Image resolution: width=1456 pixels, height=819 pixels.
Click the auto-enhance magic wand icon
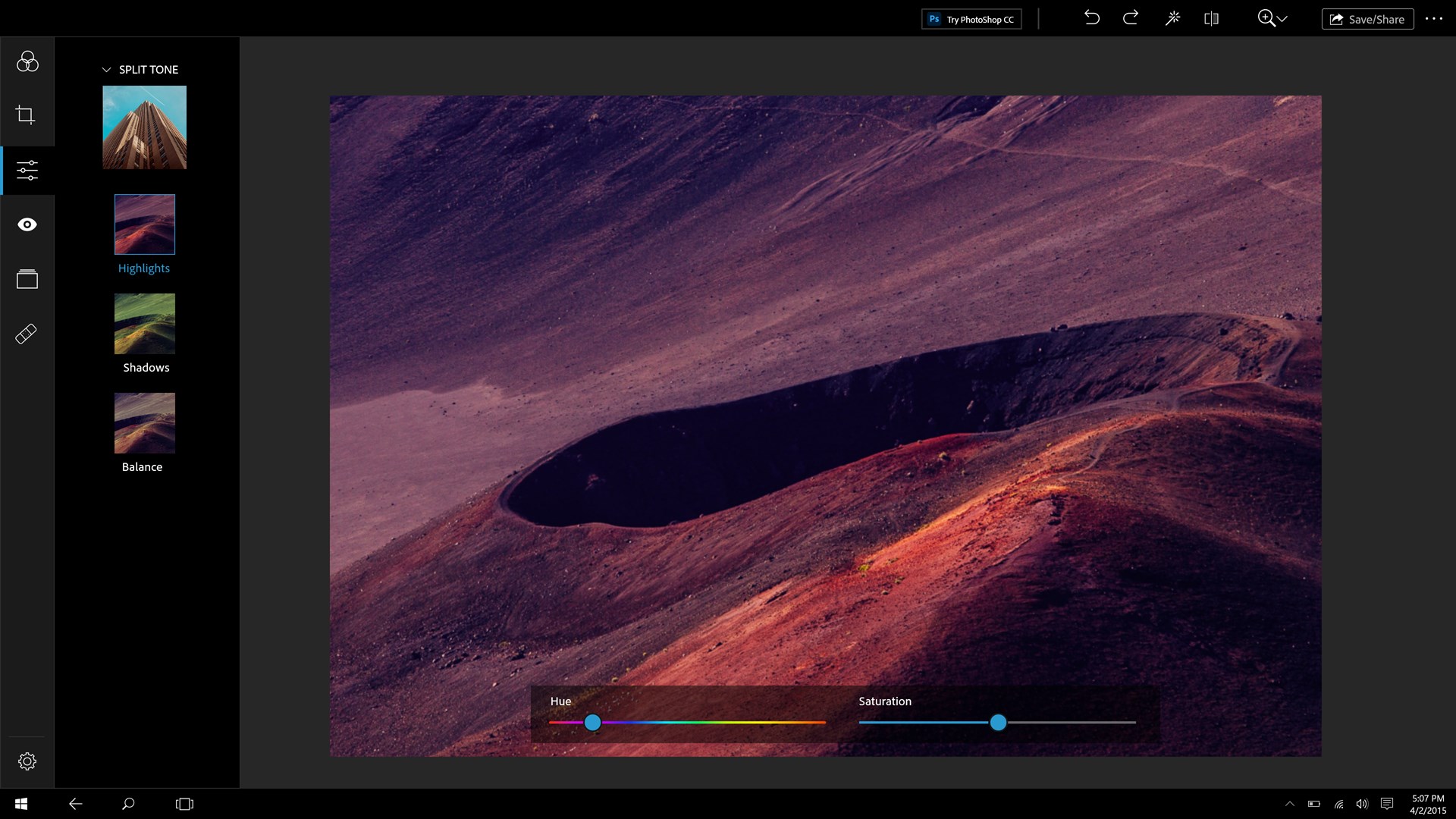coord(1173,18)
